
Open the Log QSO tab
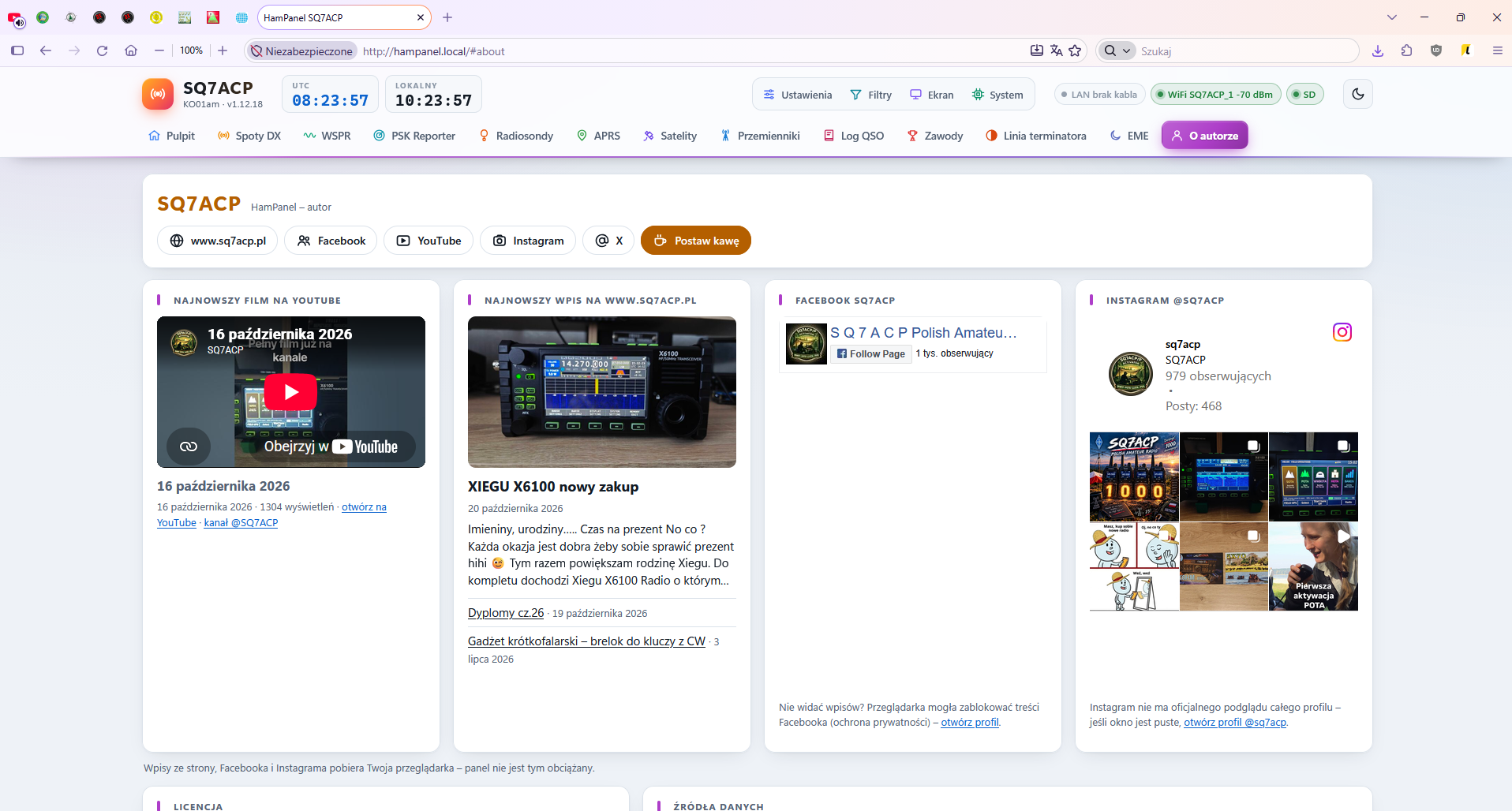tap(854, 136)
